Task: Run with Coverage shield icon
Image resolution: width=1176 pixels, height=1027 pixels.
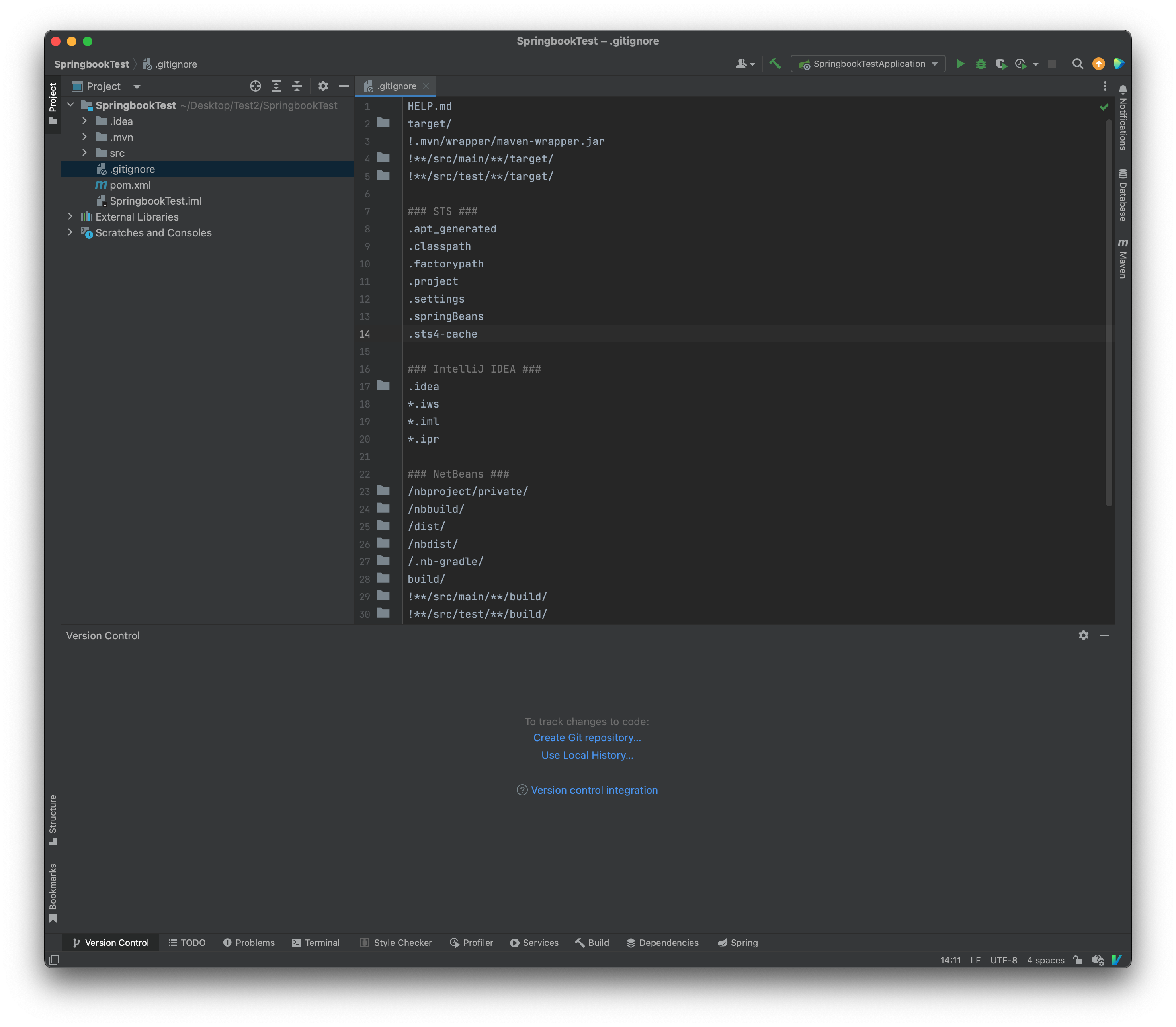Action: (x=1000, y=64)
